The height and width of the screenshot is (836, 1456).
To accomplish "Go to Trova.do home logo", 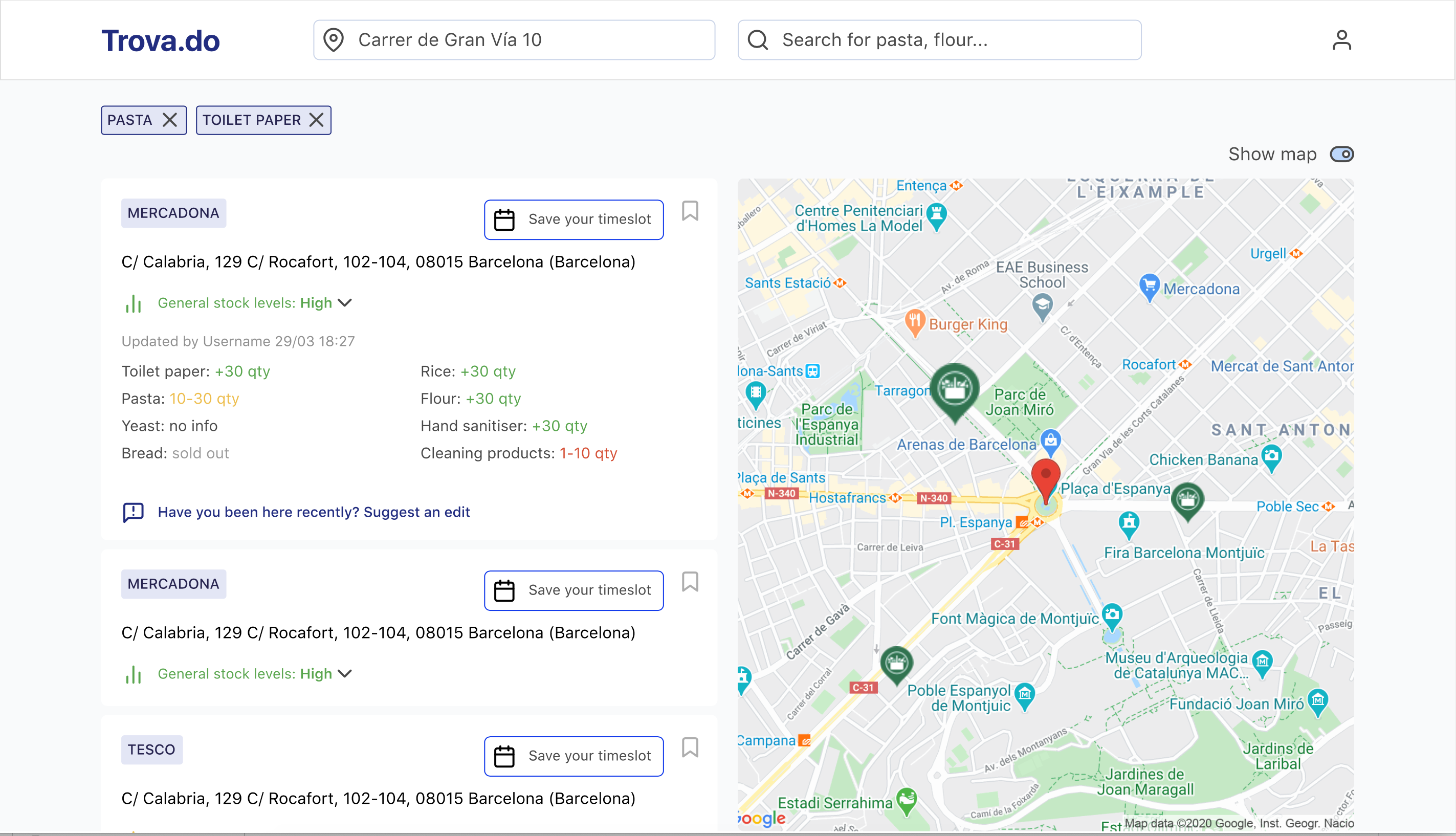I will (160, 41).
